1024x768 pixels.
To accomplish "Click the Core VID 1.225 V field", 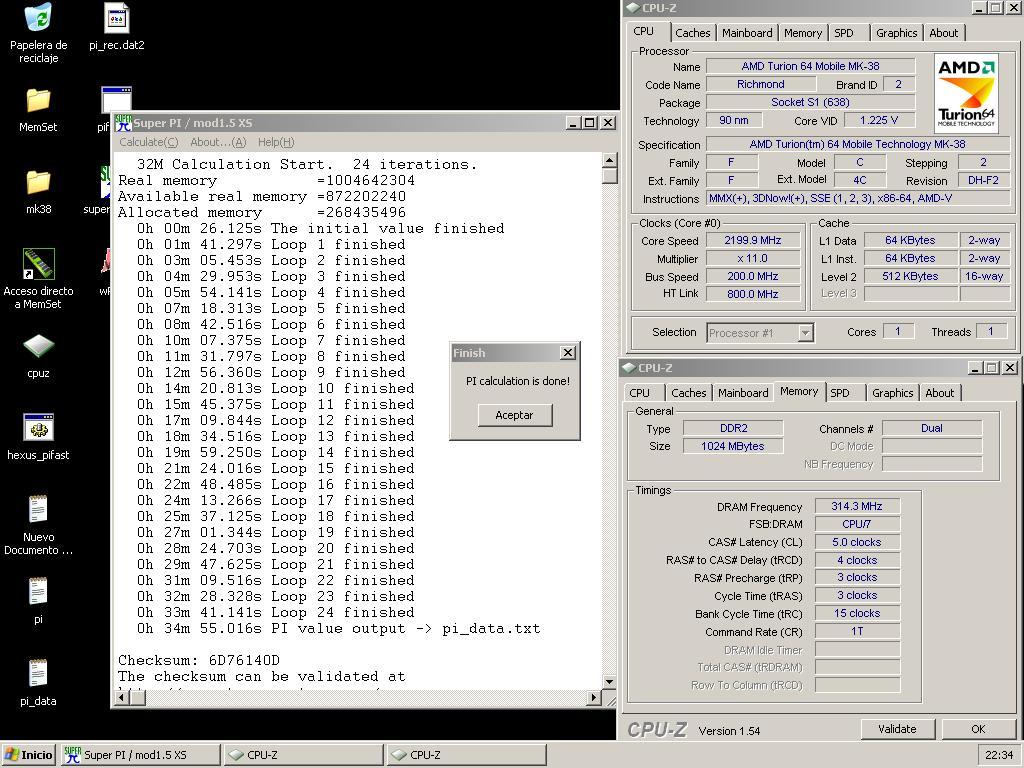I will [x=879, y=120].
